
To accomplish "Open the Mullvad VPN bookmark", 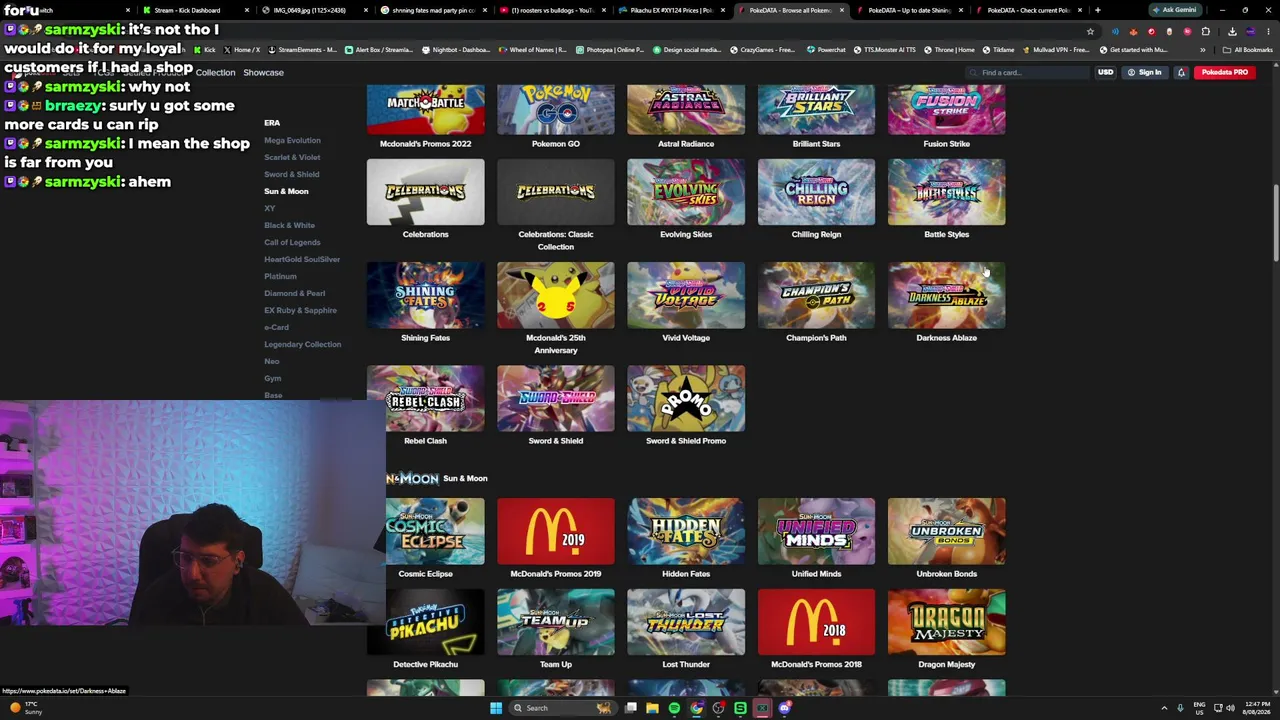I will (x=1055, y=50).
